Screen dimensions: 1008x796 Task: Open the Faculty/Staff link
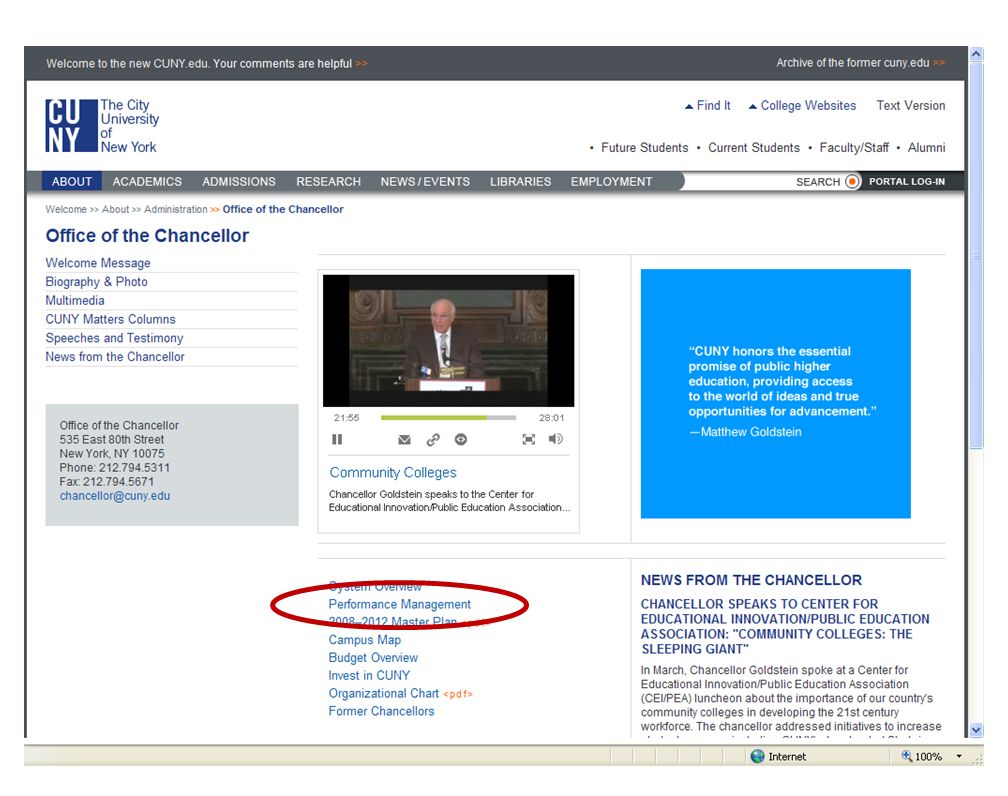(x=854, y=148)
